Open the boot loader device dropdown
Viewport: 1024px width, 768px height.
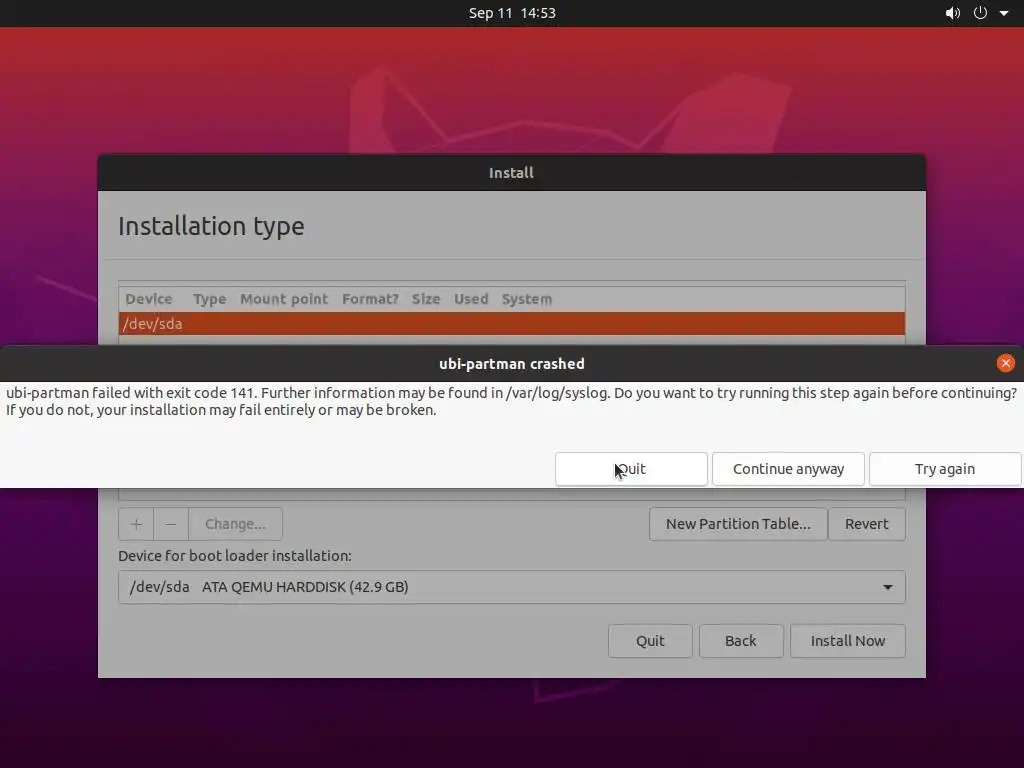(512, 587)
